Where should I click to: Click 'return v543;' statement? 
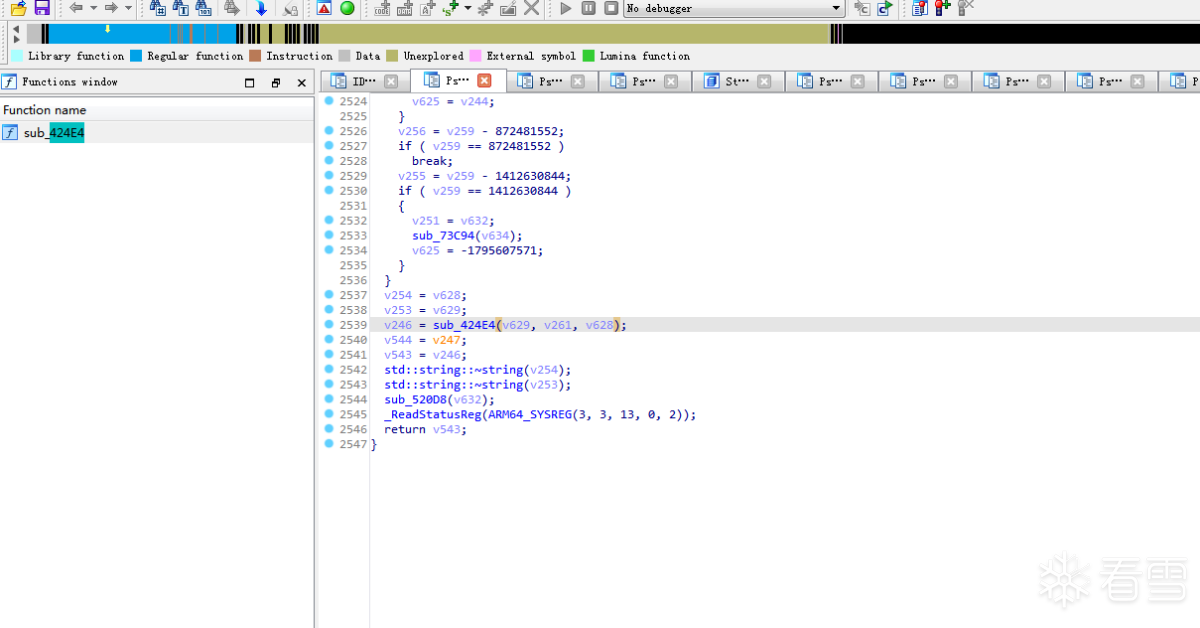(425, 429)
